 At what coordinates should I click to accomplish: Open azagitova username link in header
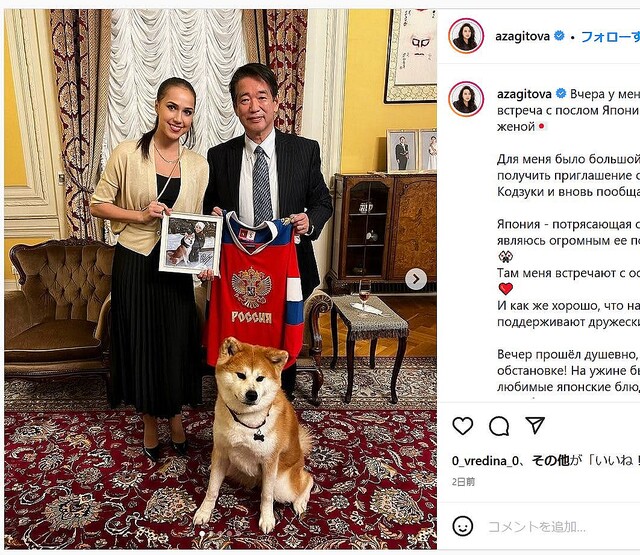(522, 36)
